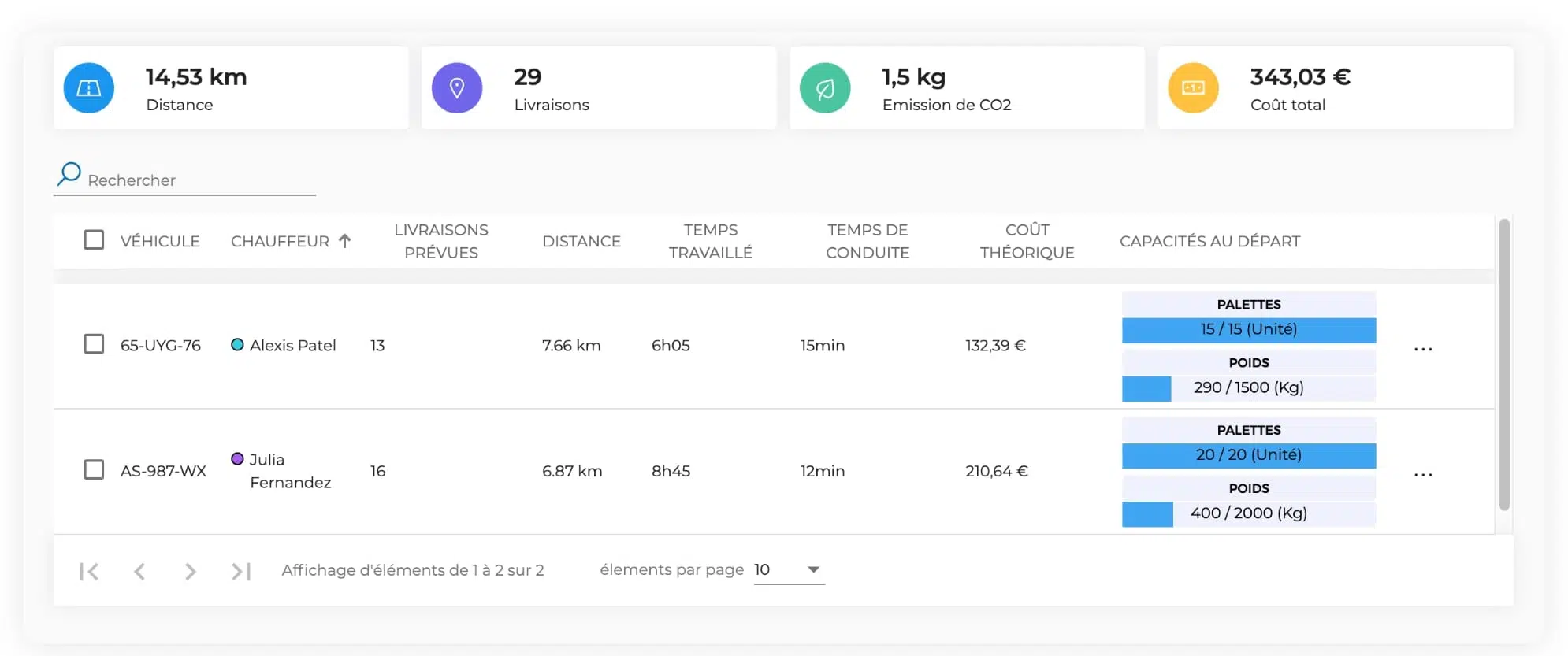Sort by Temps de conduite column header
This screenshot has height=656, width=1568.
[868, 241]
